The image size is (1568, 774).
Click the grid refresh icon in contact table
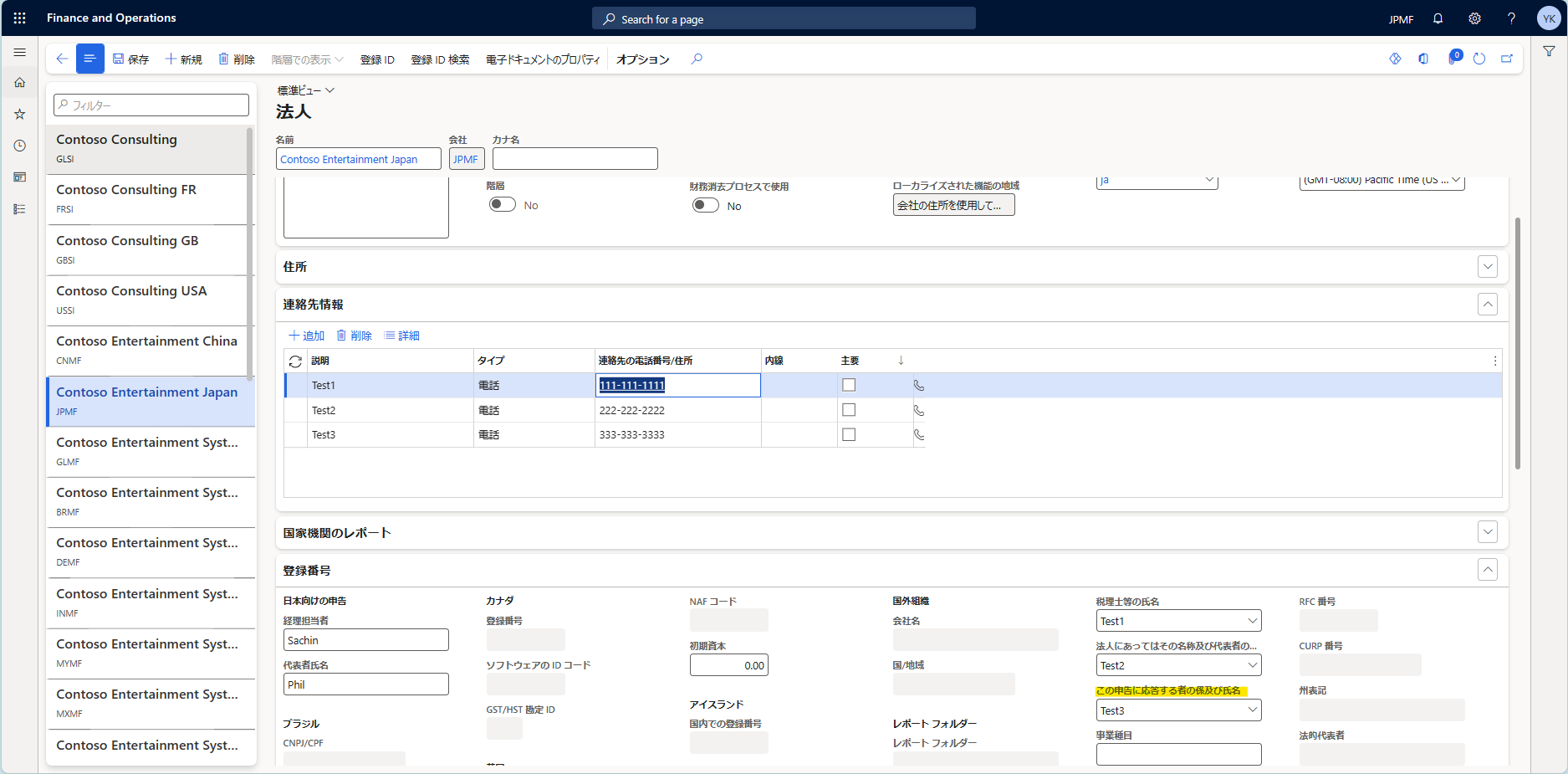click(295, 361)
